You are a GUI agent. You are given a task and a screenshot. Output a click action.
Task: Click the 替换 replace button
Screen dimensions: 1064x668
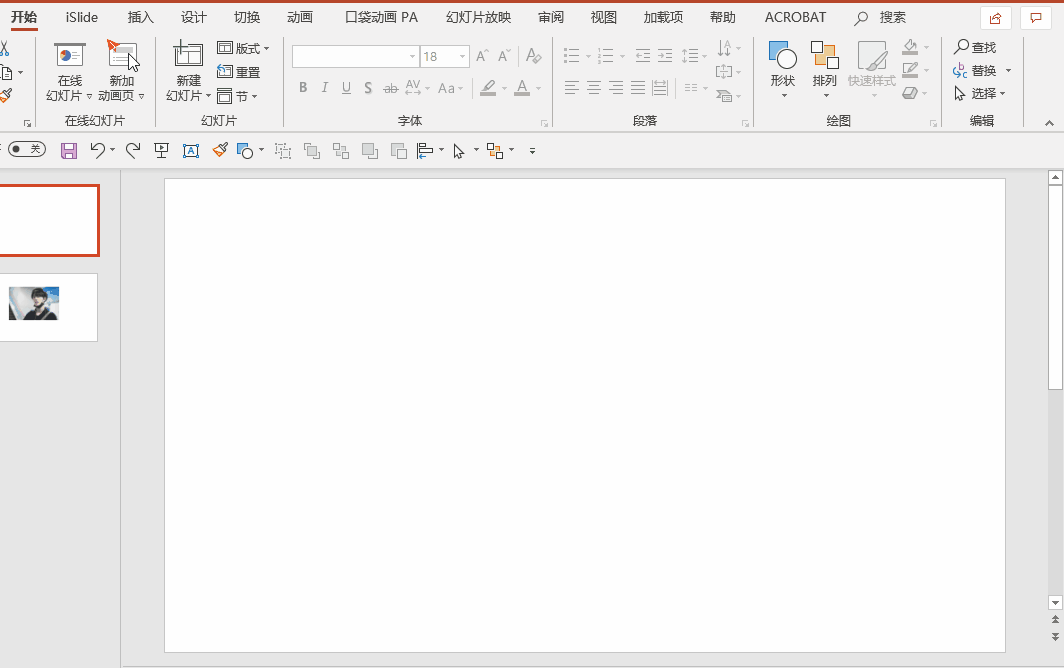(974, 71)
